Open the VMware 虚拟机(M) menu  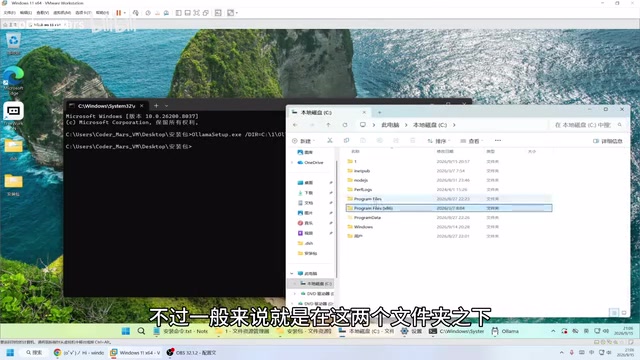pos(62,13)
